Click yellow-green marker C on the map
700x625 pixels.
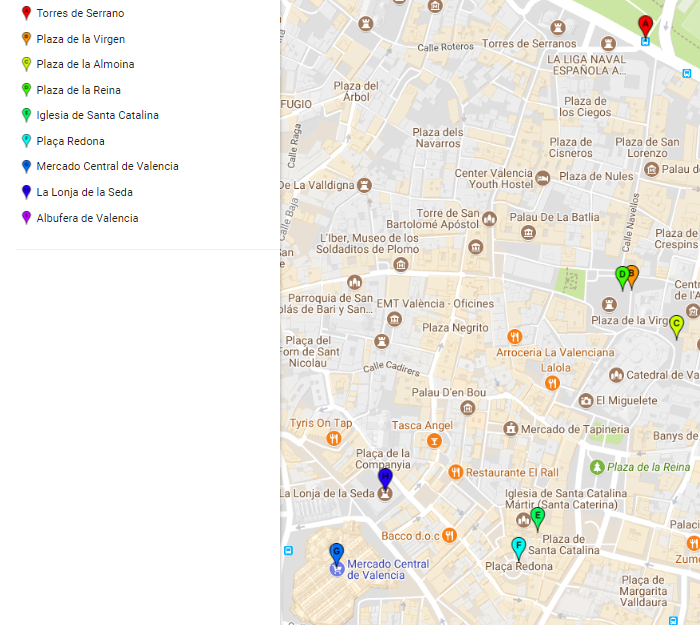pos(676,325)
